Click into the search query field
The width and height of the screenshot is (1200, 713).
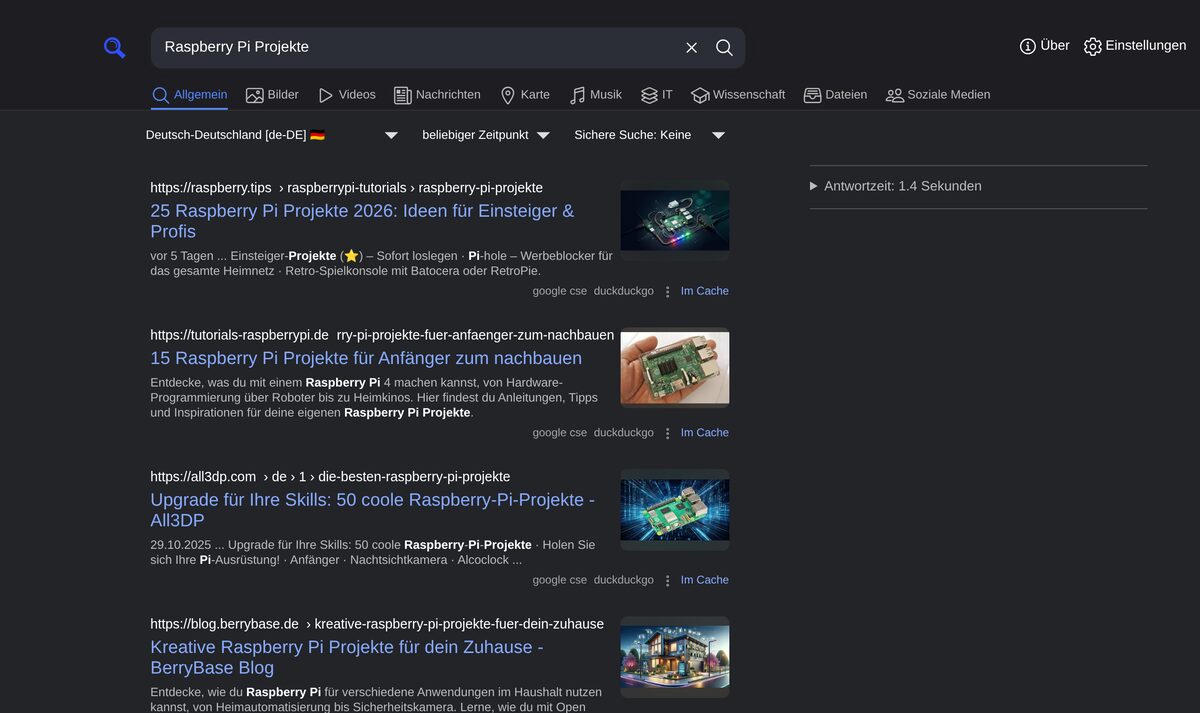[x=415, y=47]
